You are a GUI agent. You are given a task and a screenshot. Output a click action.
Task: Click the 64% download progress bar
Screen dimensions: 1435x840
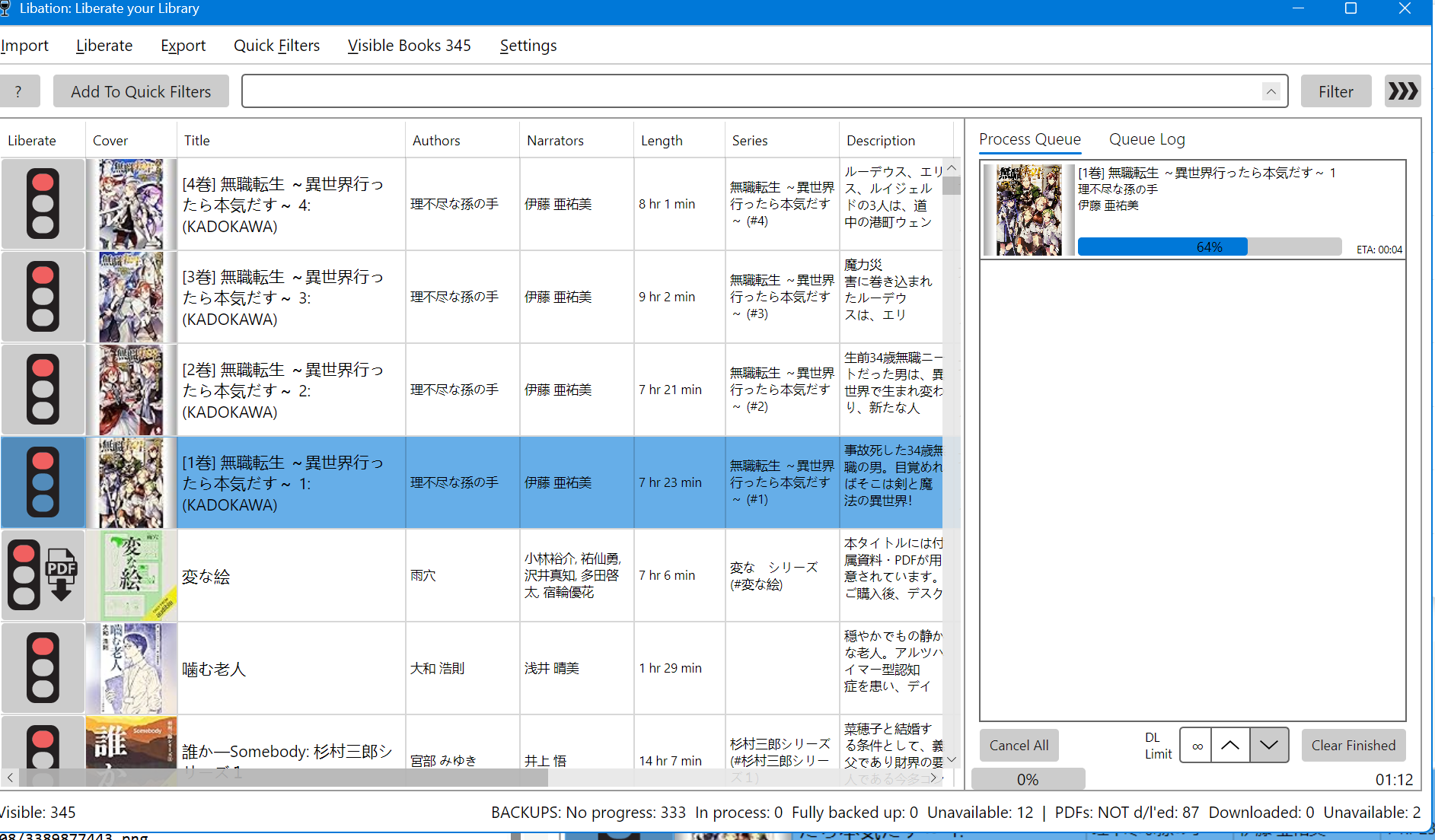pyautogui.click(x=1209, y=247)
